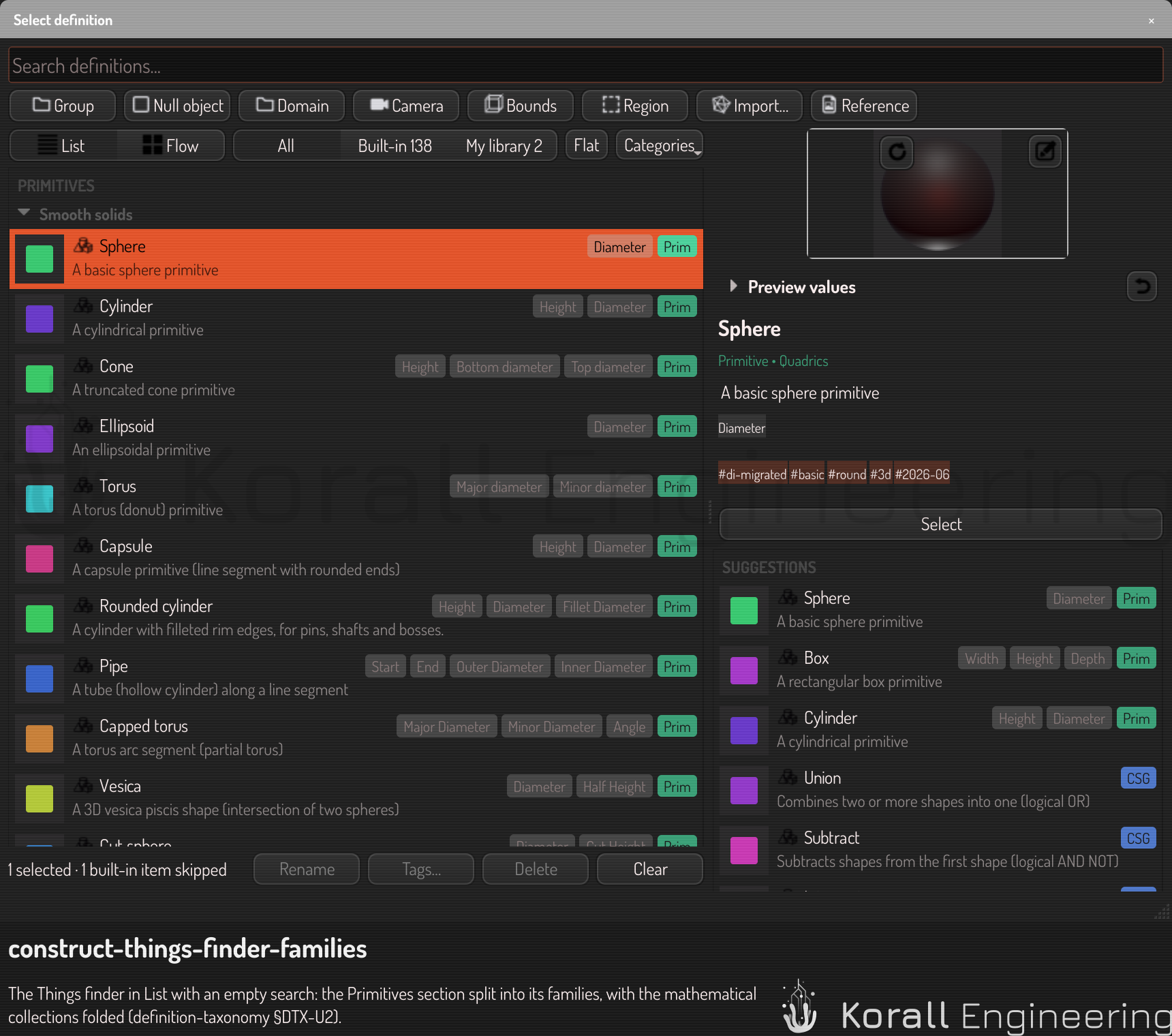Toggle Diameter chip in the Sphere detail panel
The height and width of the screenshot is (1036, 1172).
pyautogui.click(x=741, y=428)
